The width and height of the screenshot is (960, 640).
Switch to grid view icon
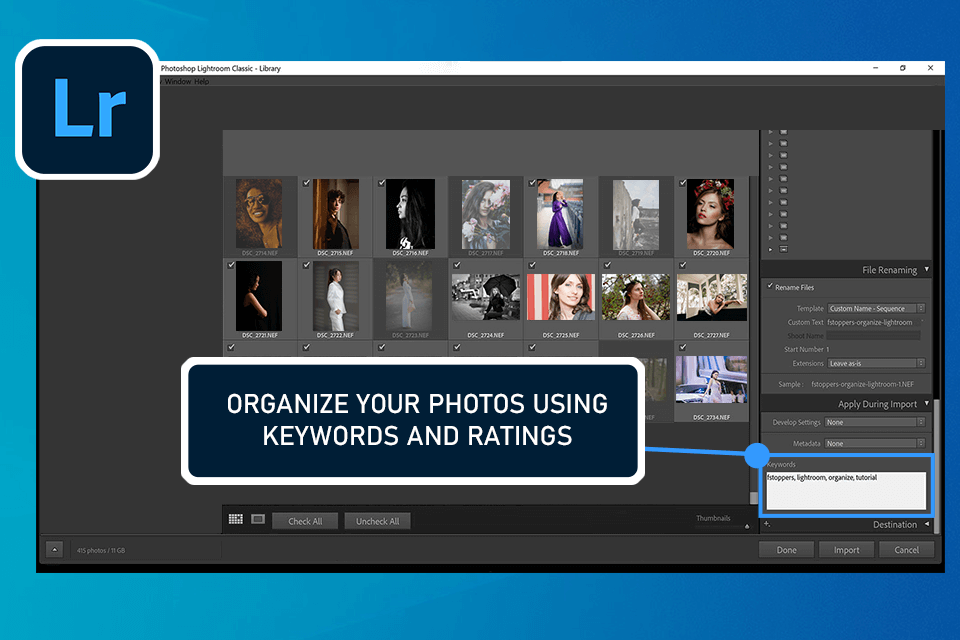[236, 519]
